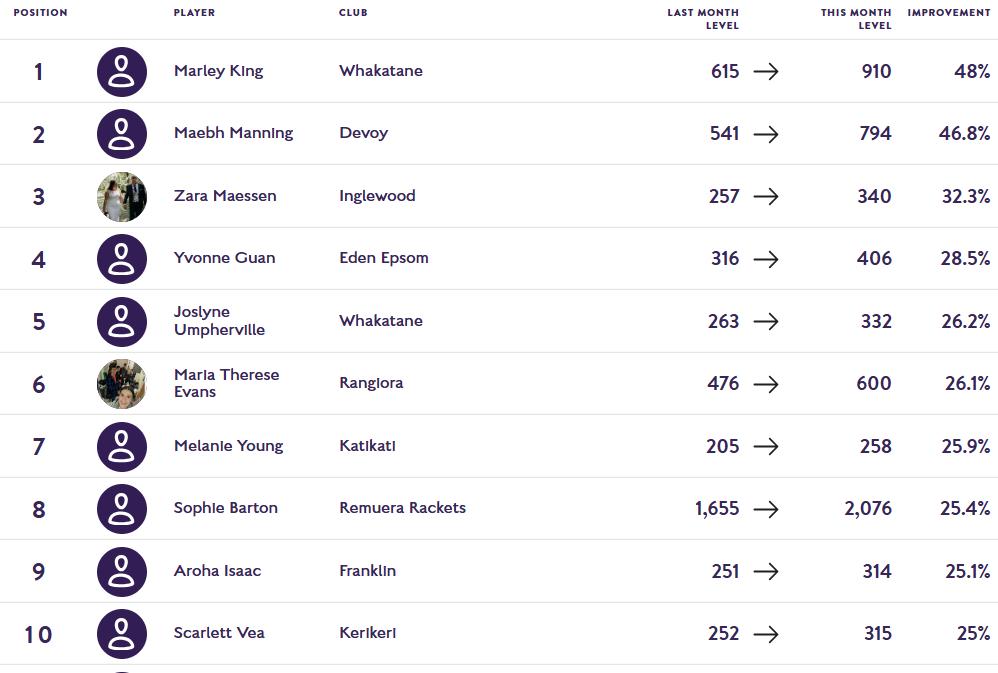Click Sophie Barton's profile avatar icon
The height and width of the screenshot is (673, 998).
[x=122, y=509]
